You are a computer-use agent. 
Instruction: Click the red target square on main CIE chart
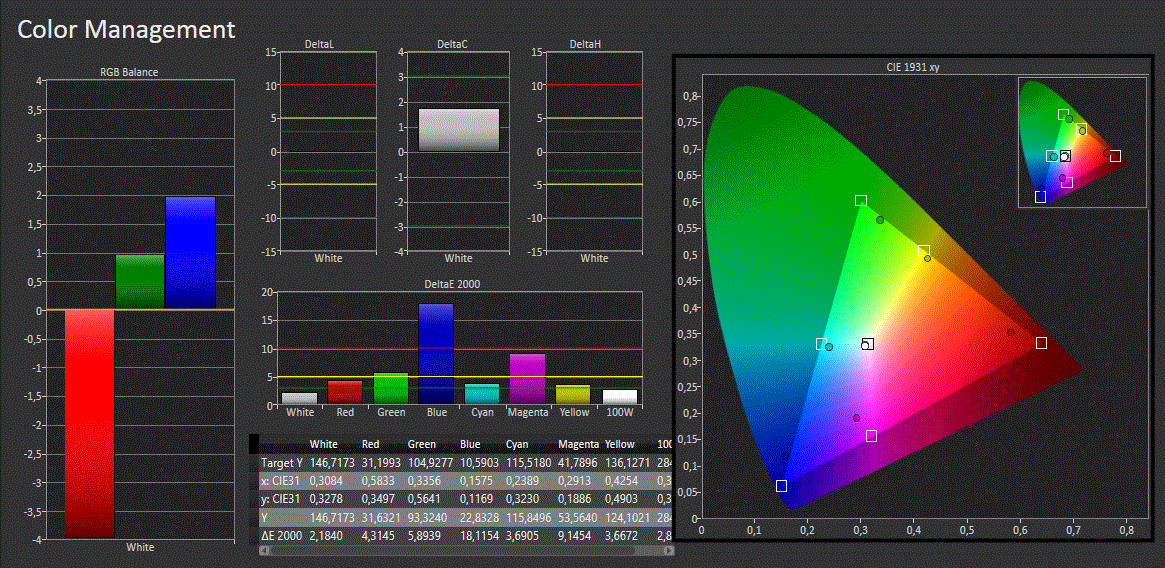(1041, 343)
